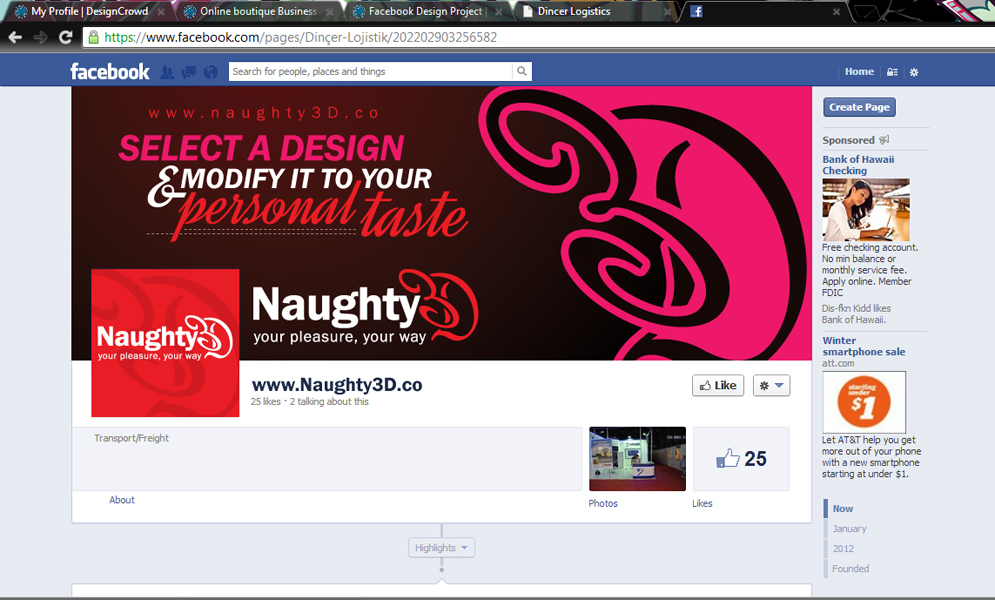This screenshot has width=995, height=600.
Task: Click the Sponsored megaphone icon
Action: point(884,140)
